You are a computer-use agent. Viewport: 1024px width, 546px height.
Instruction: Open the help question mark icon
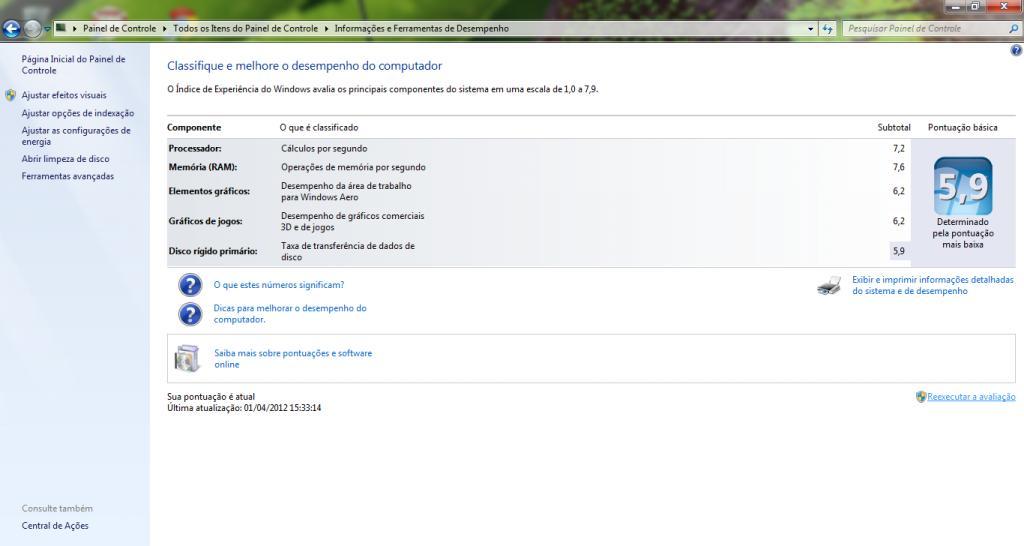[1016, 50]
